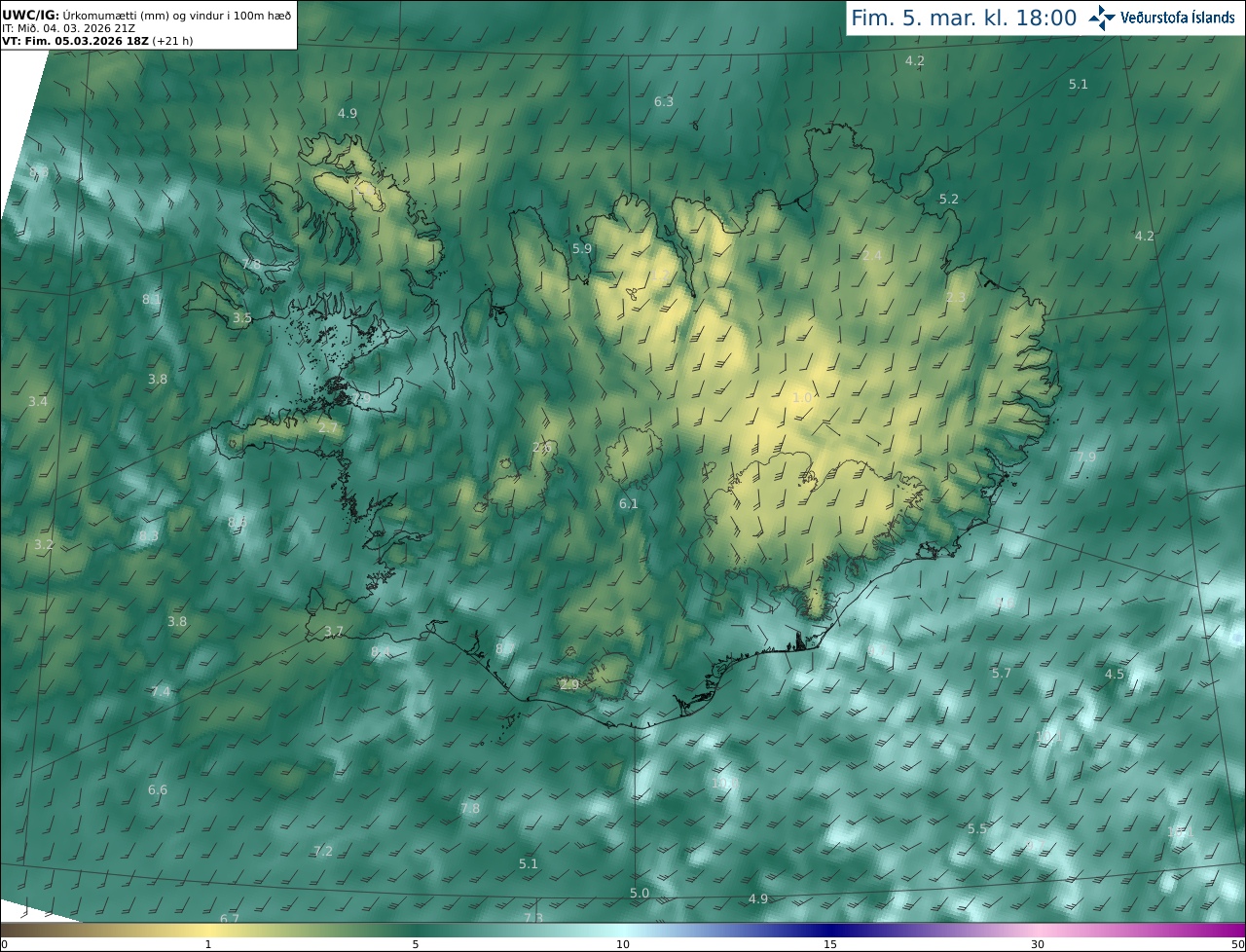Click the '5.5' value in the southeast
Image resolution: width=1246 pixels, height=952 pixels.
977,828
